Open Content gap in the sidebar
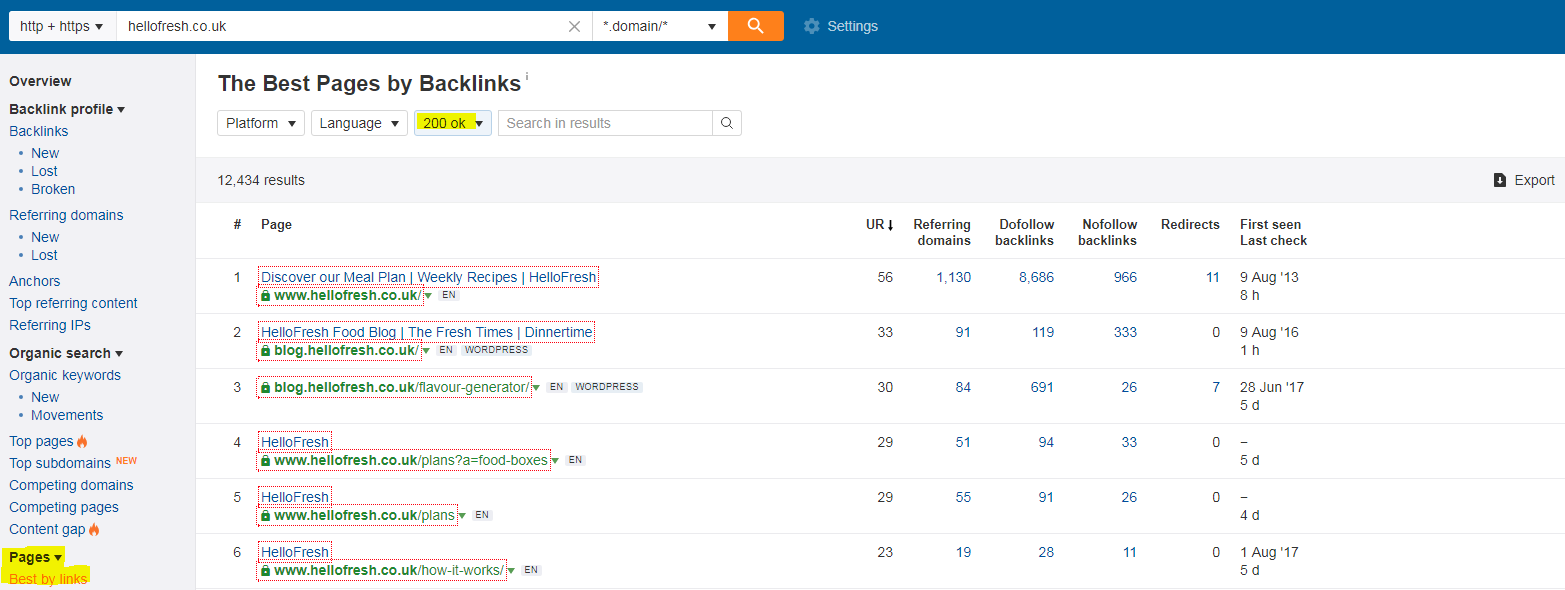Image resolution: width=1565 pixels, height=590 pixels. click(x=47, y=529)
